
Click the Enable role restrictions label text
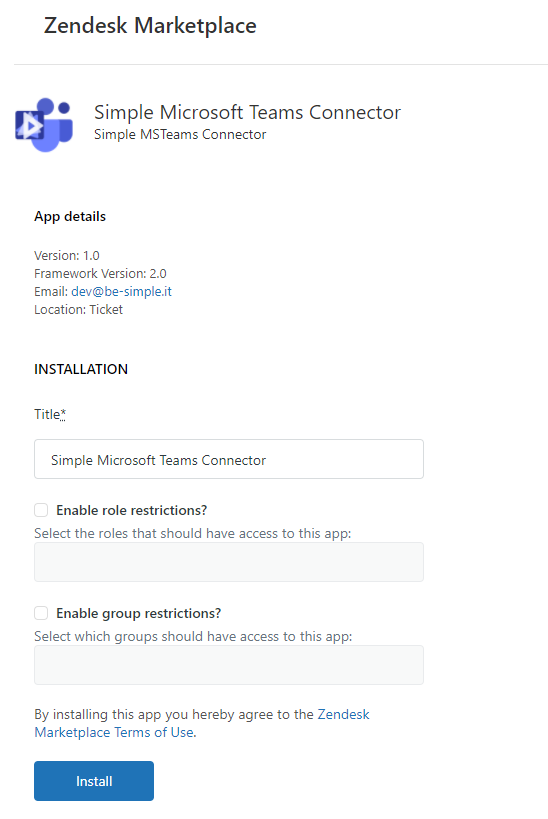tap(132, 510)
